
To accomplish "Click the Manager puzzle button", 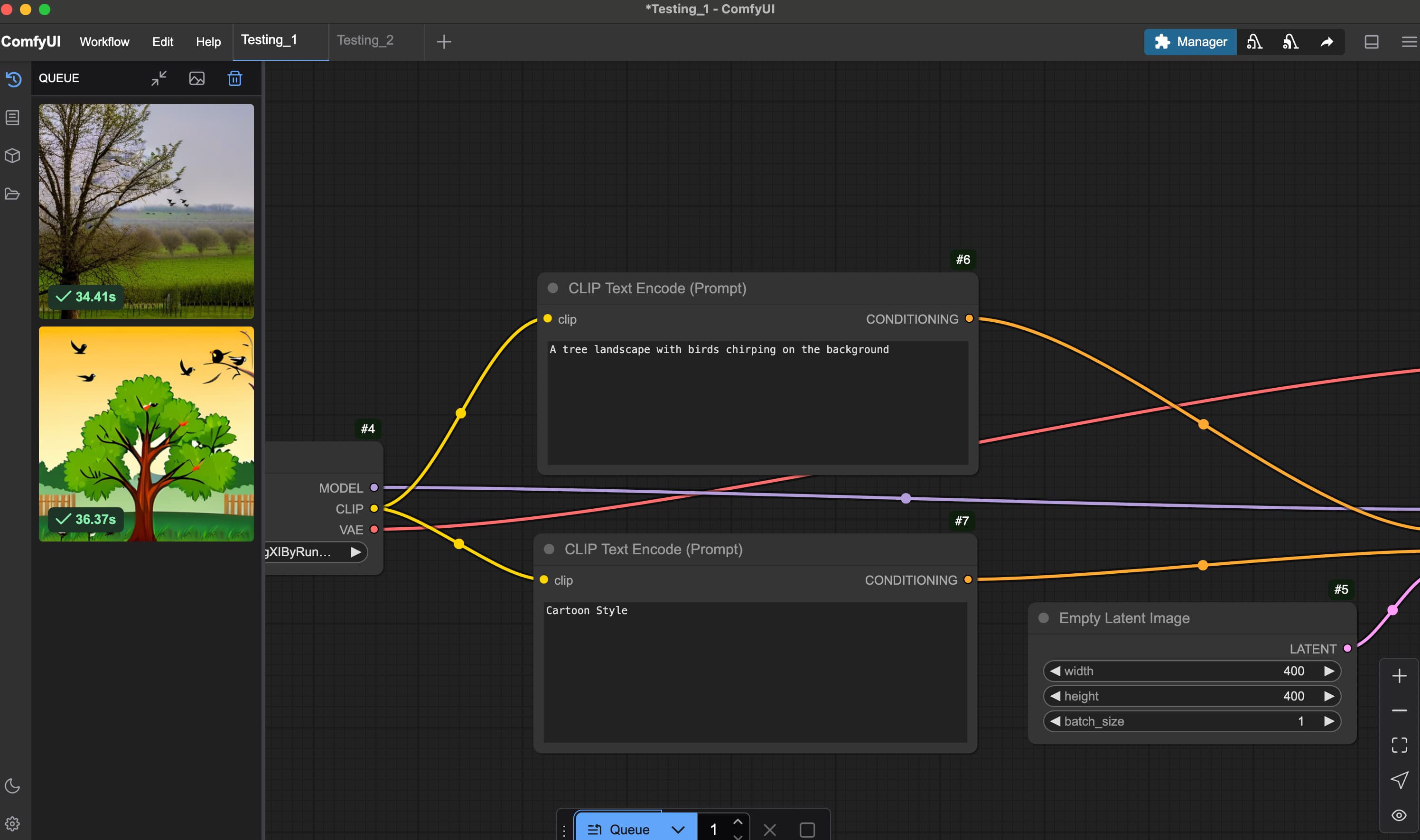I will coord(1190,41).
